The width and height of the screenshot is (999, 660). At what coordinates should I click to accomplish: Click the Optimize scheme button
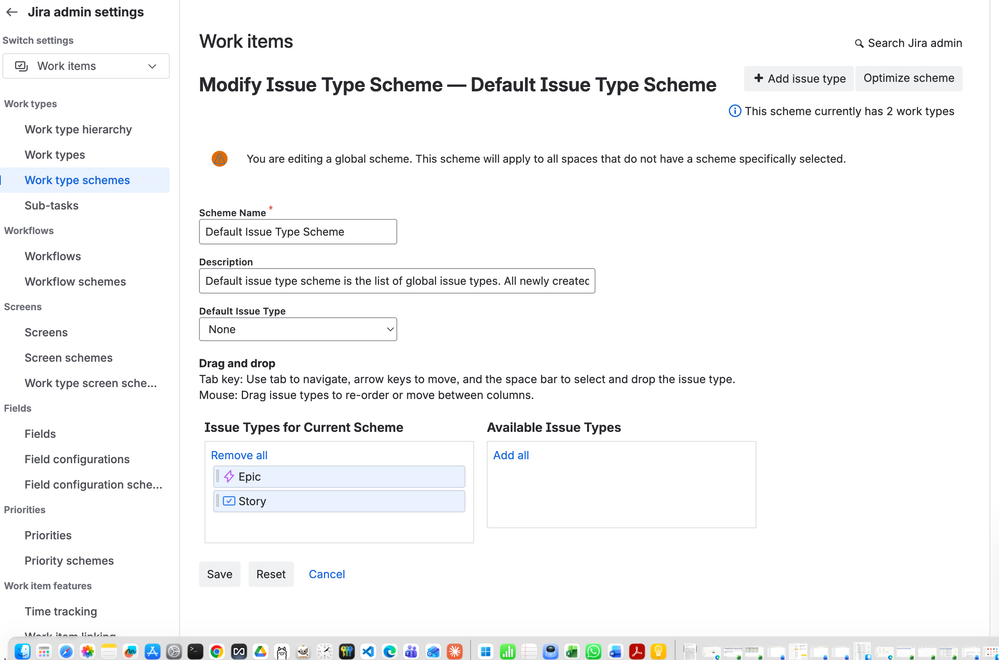point(909,78)
